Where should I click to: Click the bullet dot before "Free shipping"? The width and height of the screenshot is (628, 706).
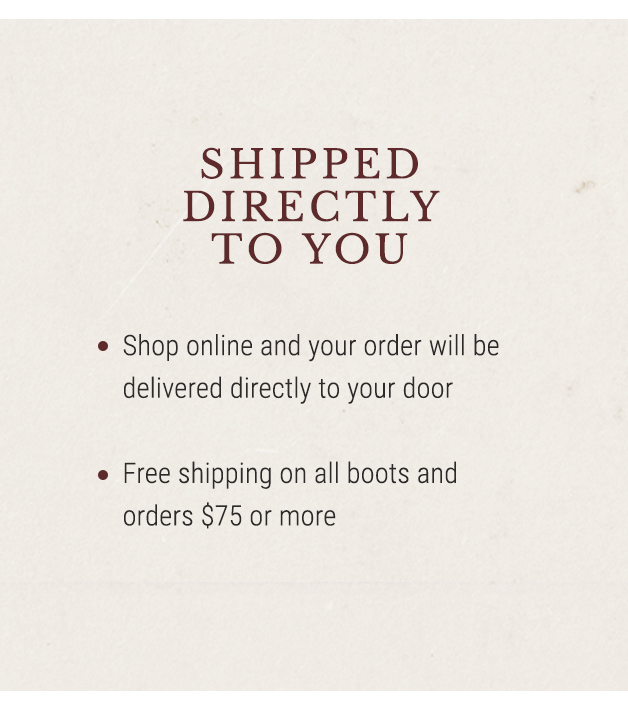coord(103,475)
